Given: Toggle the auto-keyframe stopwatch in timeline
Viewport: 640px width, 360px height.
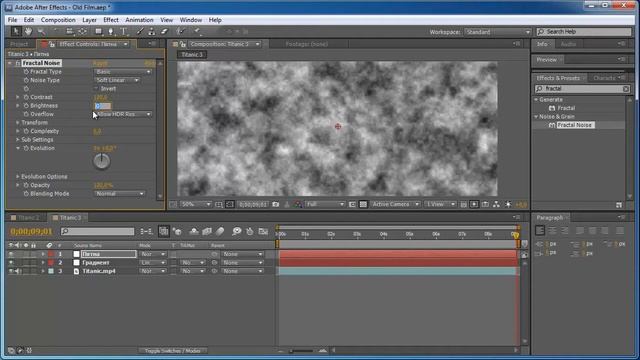Looking at the screenshot, I should tap(250, 231).
